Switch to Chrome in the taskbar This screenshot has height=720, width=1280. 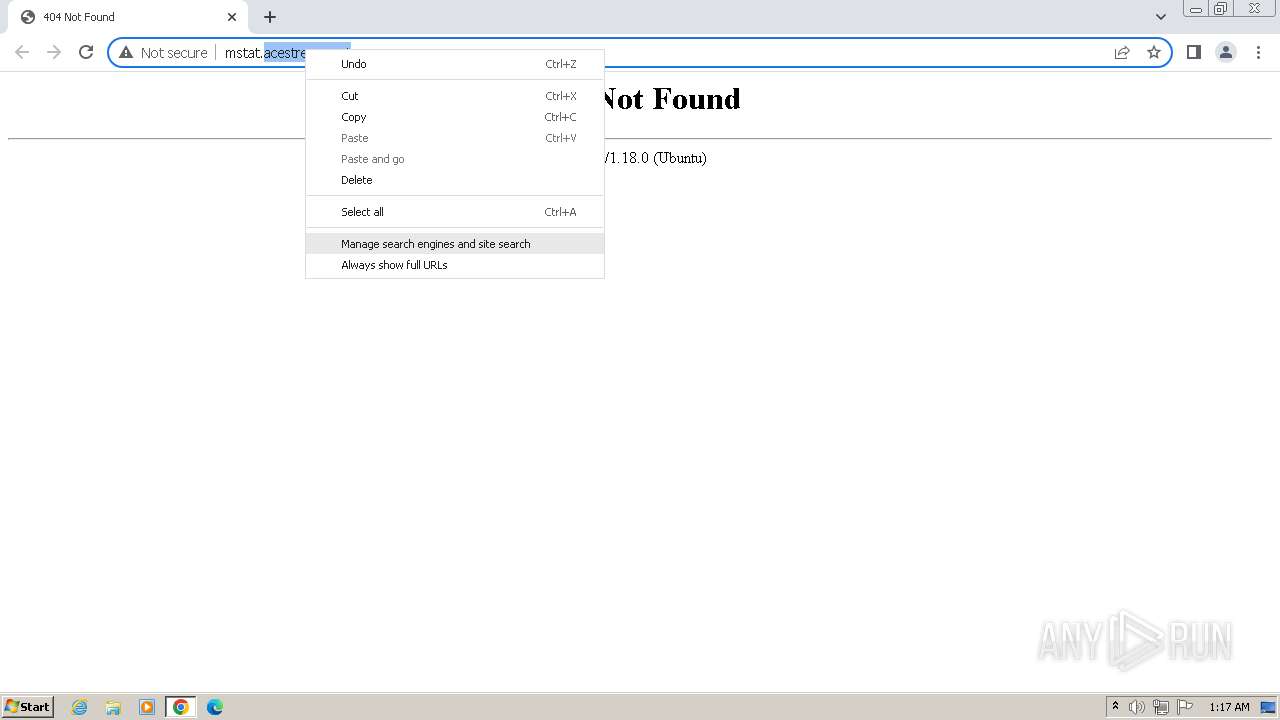[181, 707]
